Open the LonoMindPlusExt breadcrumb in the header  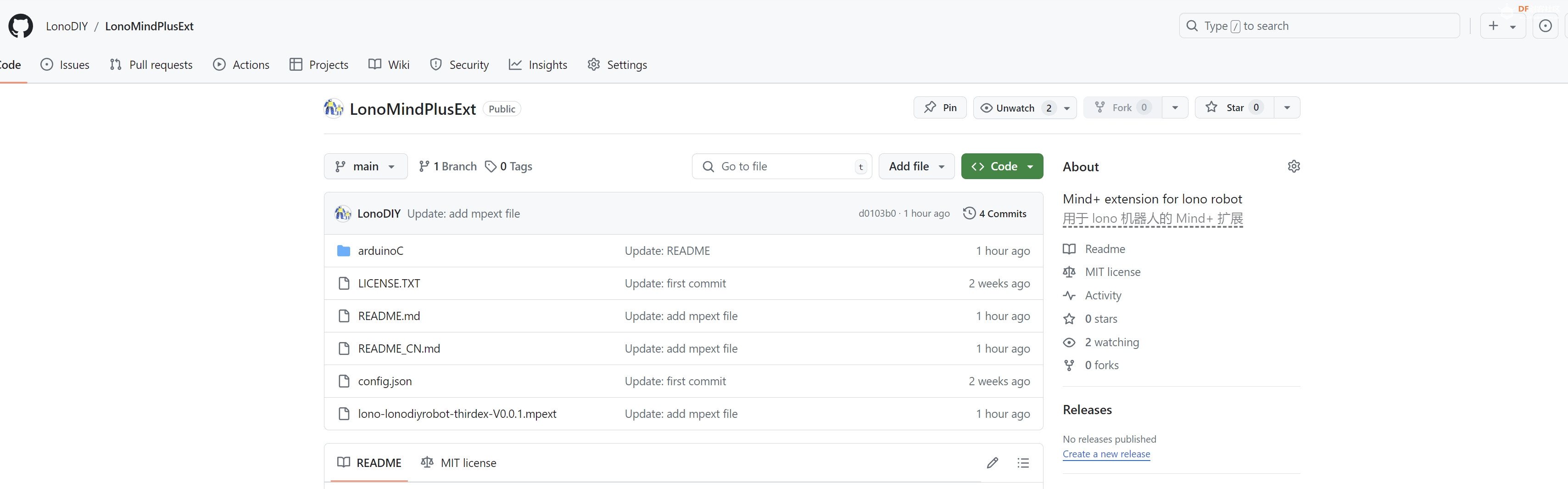click(x=149, y=26)
